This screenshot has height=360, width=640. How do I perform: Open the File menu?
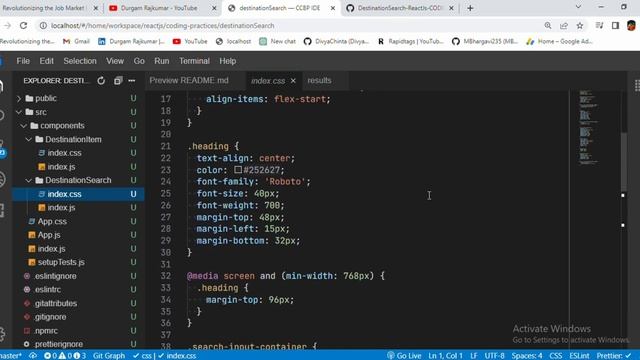pos(23,61)
